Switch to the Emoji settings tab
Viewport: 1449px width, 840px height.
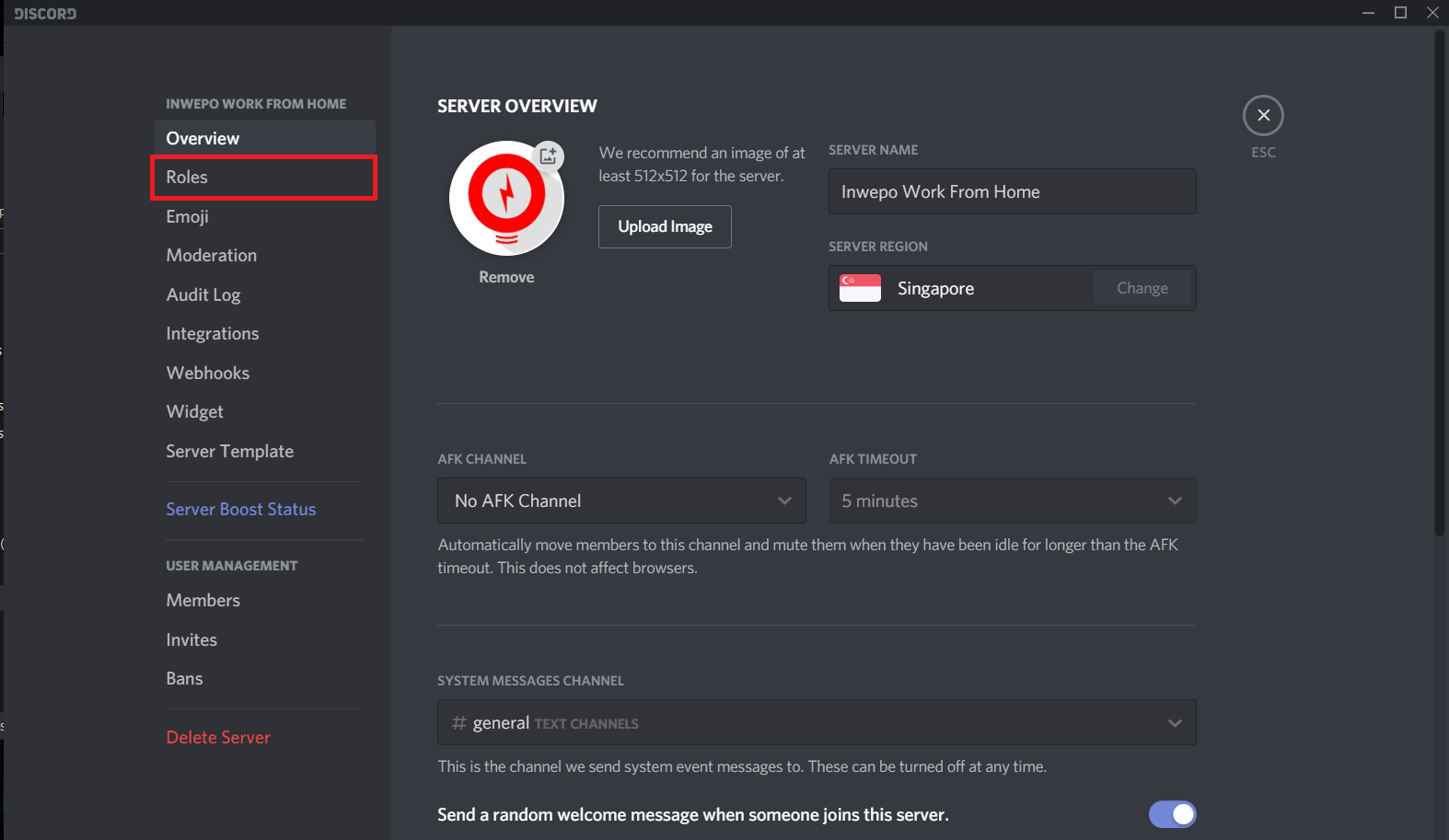[188, 216]
